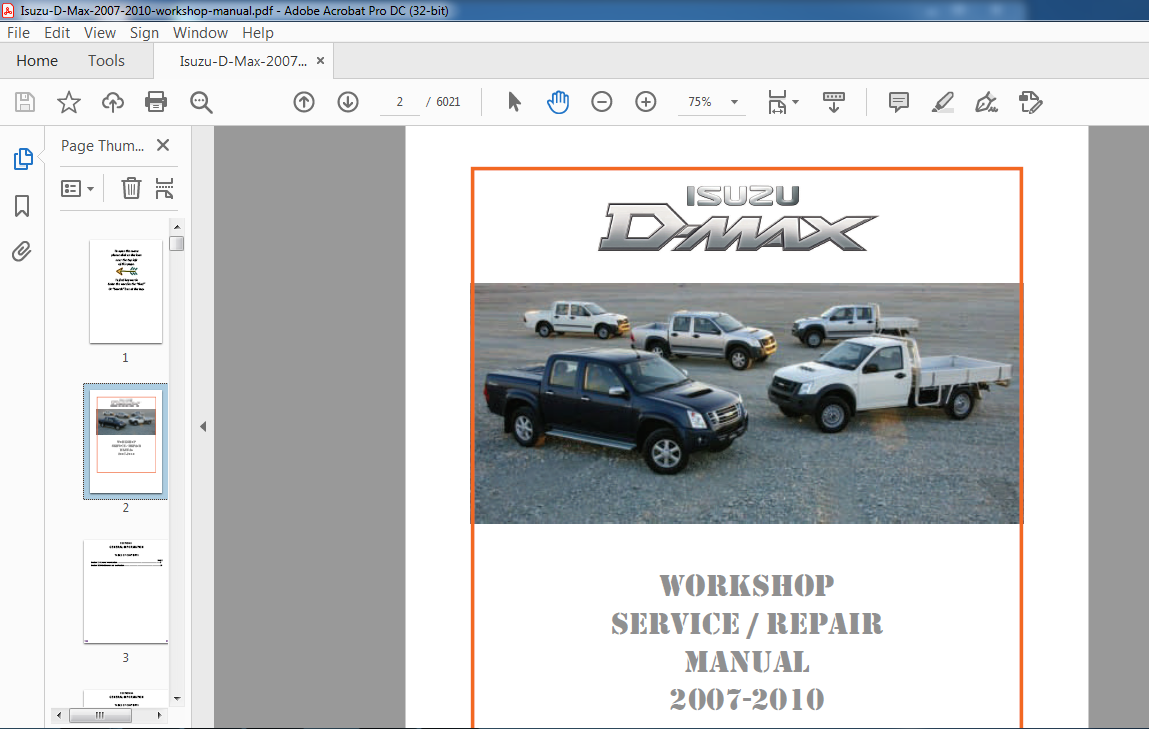Switch to the Tools tab
Image resolution: width=1149 pixels, height=729 pixels.
[x=106, y=61]
